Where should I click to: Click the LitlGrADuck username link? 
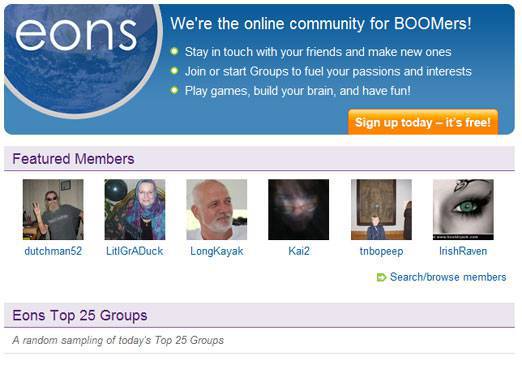(x=135, y=251)
